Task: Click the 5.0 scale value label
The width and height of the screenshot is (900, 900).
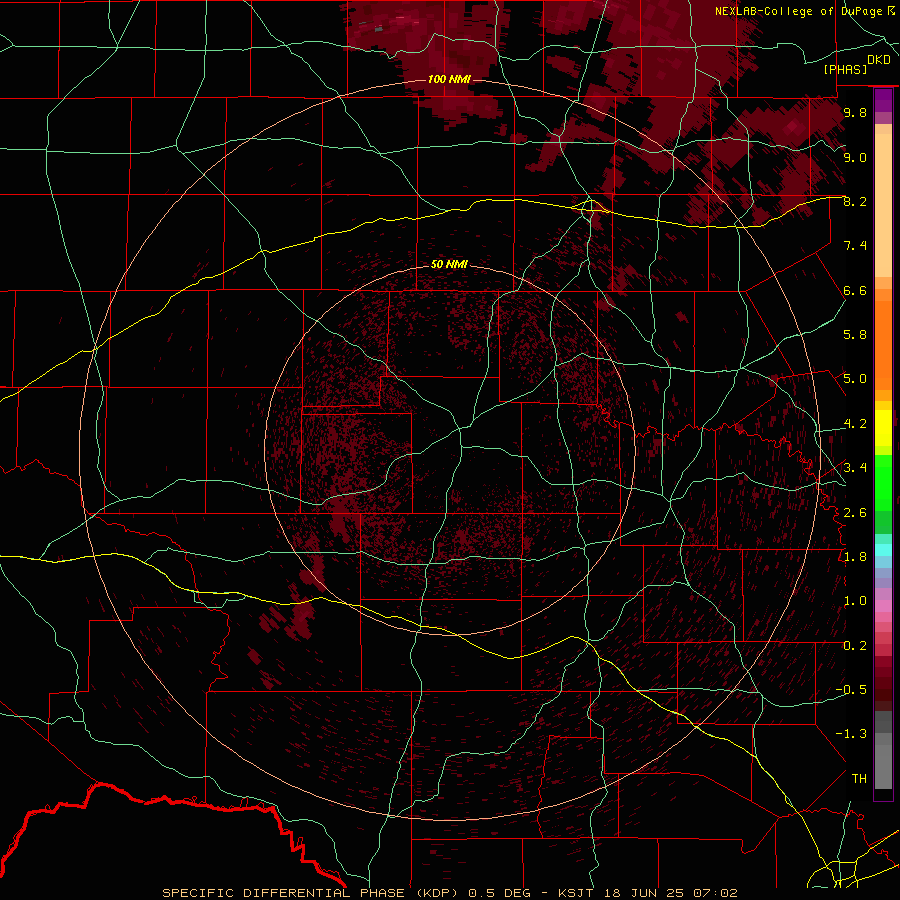Action: (x=855, y=379)
